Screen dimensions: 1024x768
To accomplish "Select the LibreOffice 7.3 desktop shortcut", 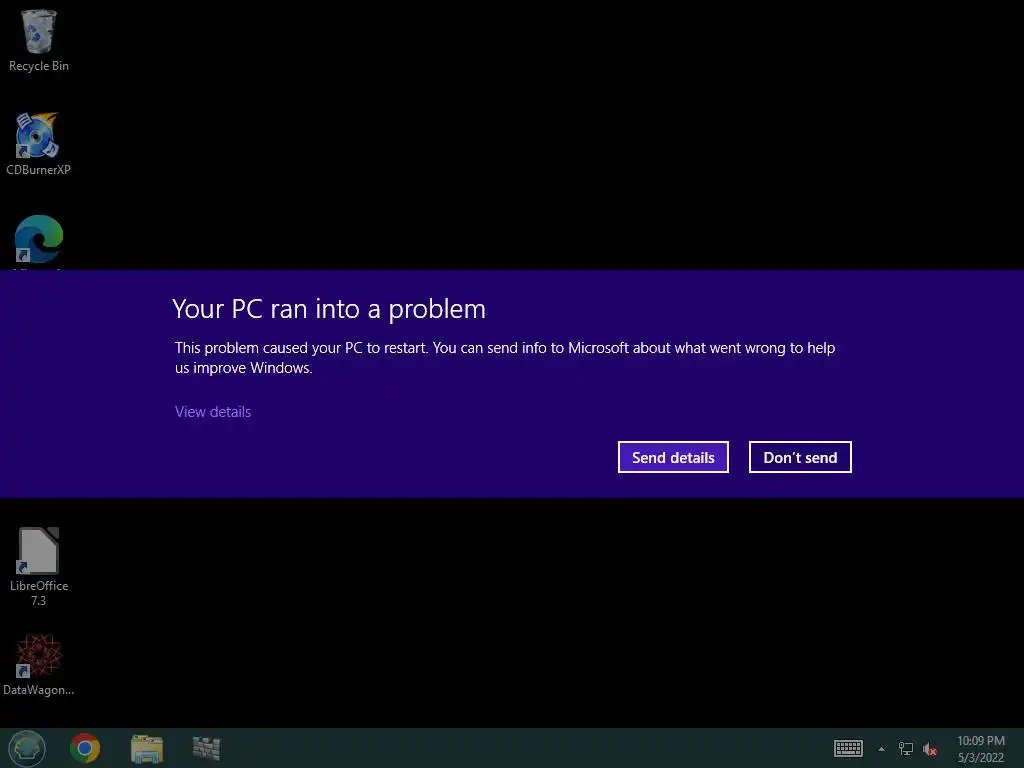I will 39,566.
